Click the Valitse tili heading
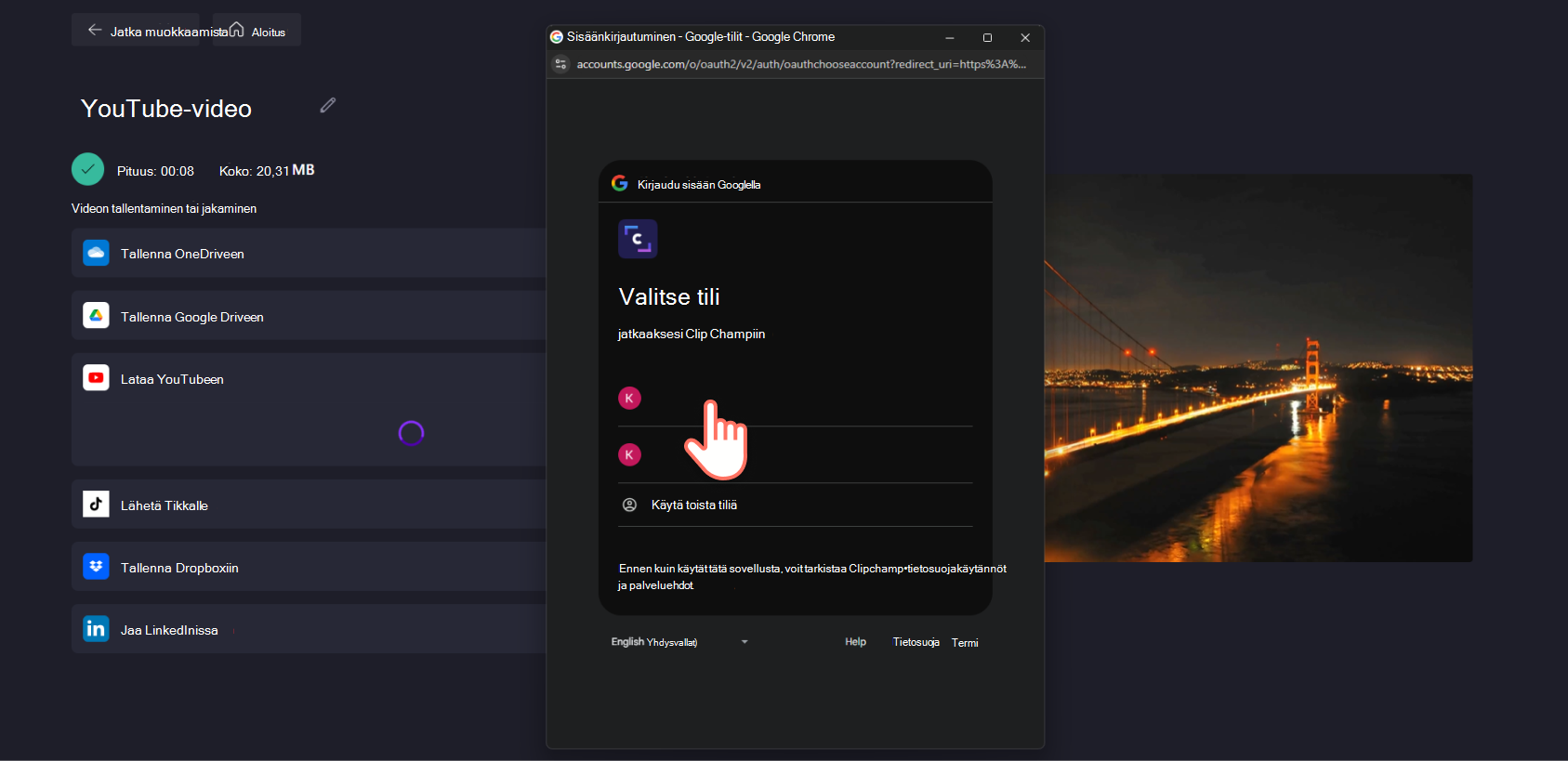This screenshot has height=761, width=1568. coord(669,297)
